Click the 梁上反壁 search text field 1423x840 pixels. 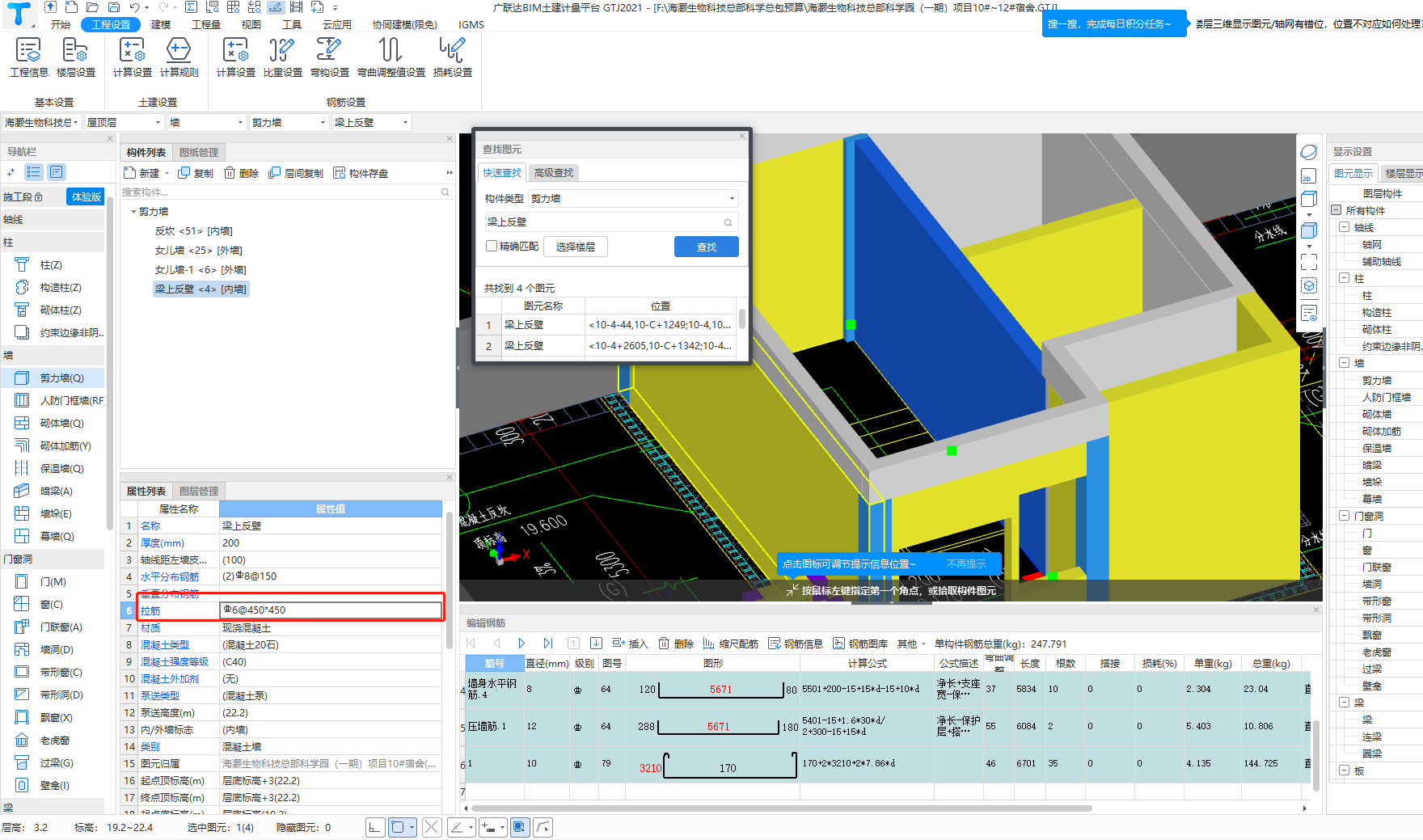[603, 222]
